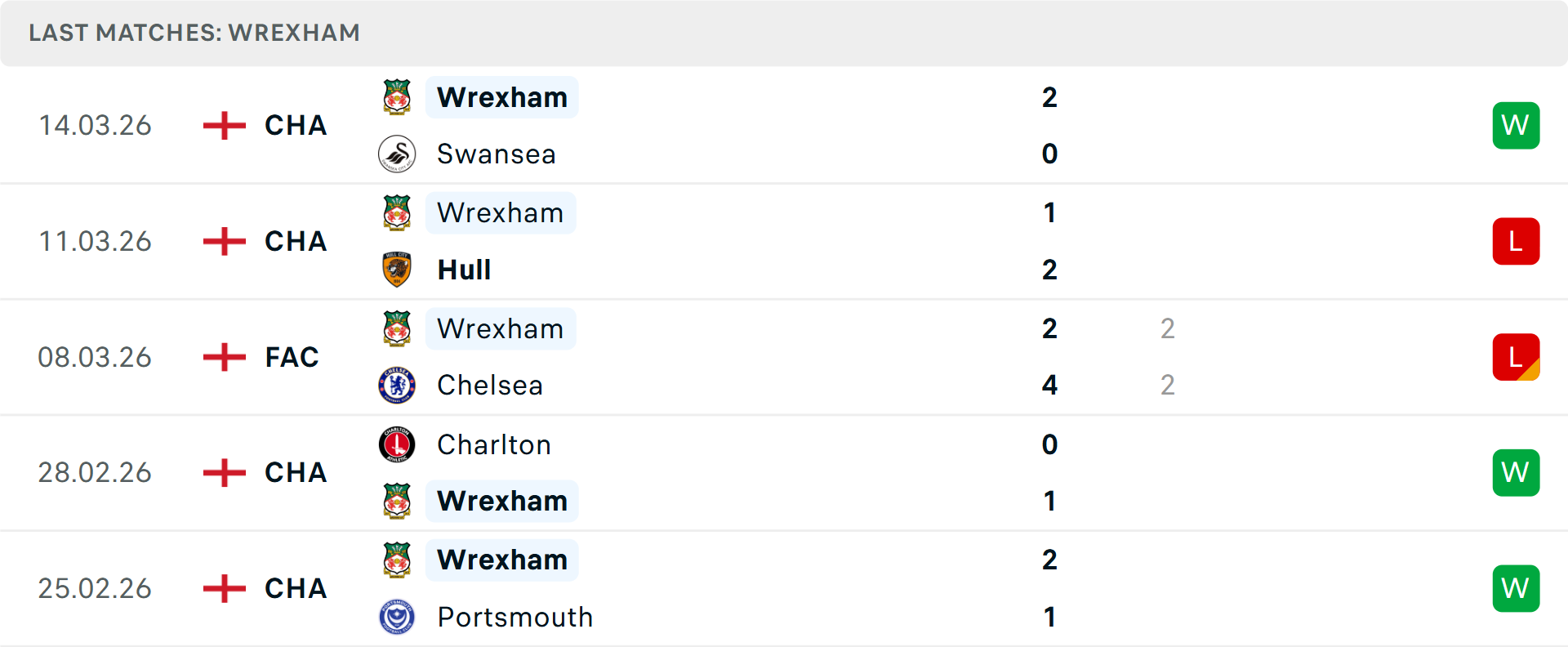Viewport: 1568px width, 647px height.
Task: Click the Portsmouth team name entry
Action: [514, 618]
